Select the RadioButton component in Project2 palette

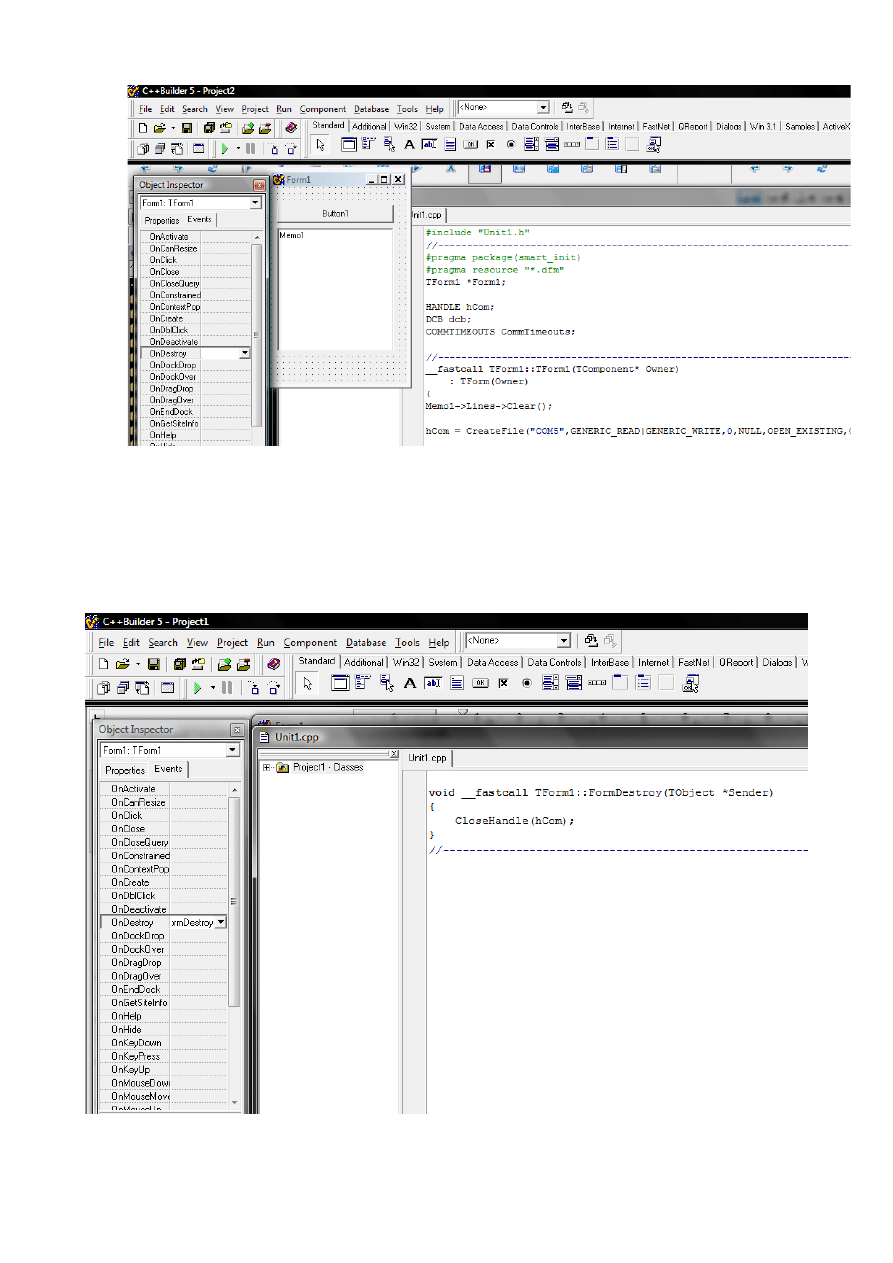tap(510, 145)
